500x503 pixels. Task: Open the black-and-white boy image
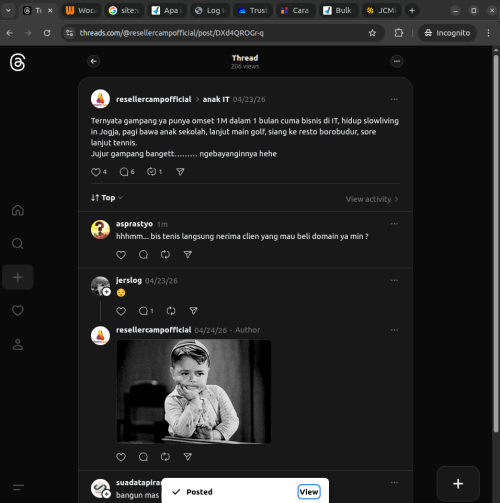[194, 392]
